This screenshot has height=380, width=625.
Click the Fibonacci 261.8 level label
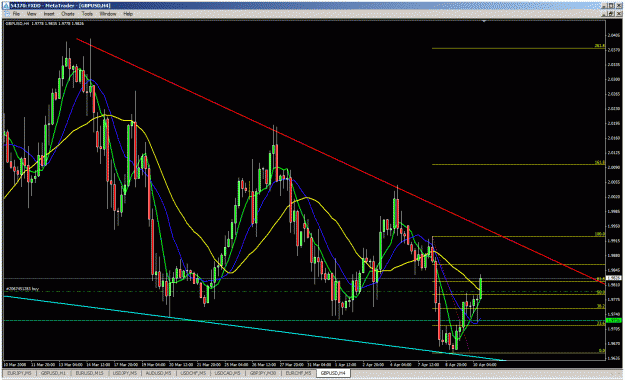(599, 46)
